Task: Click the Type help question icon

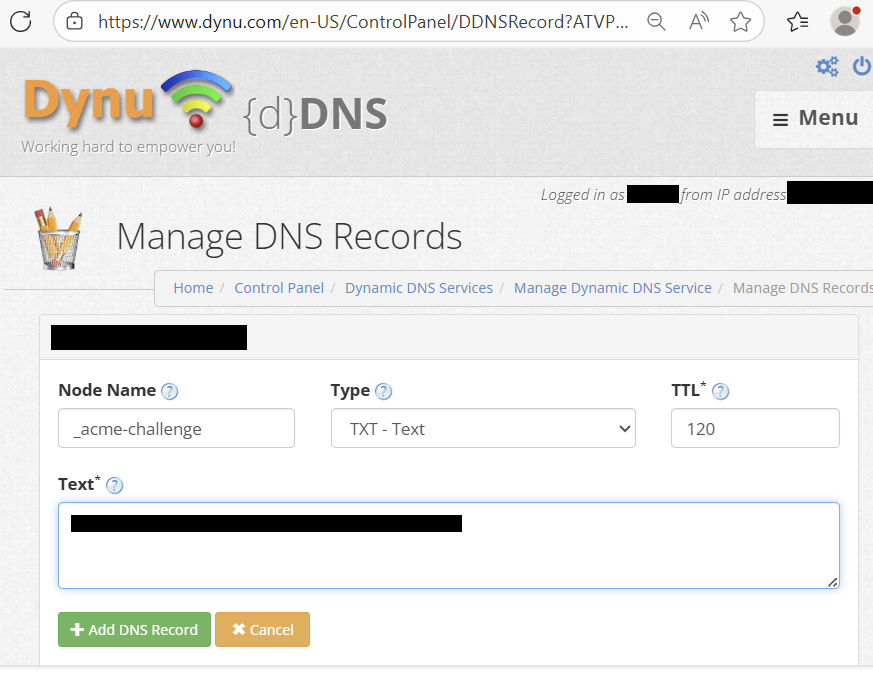Action: click(x=383, y=391)
